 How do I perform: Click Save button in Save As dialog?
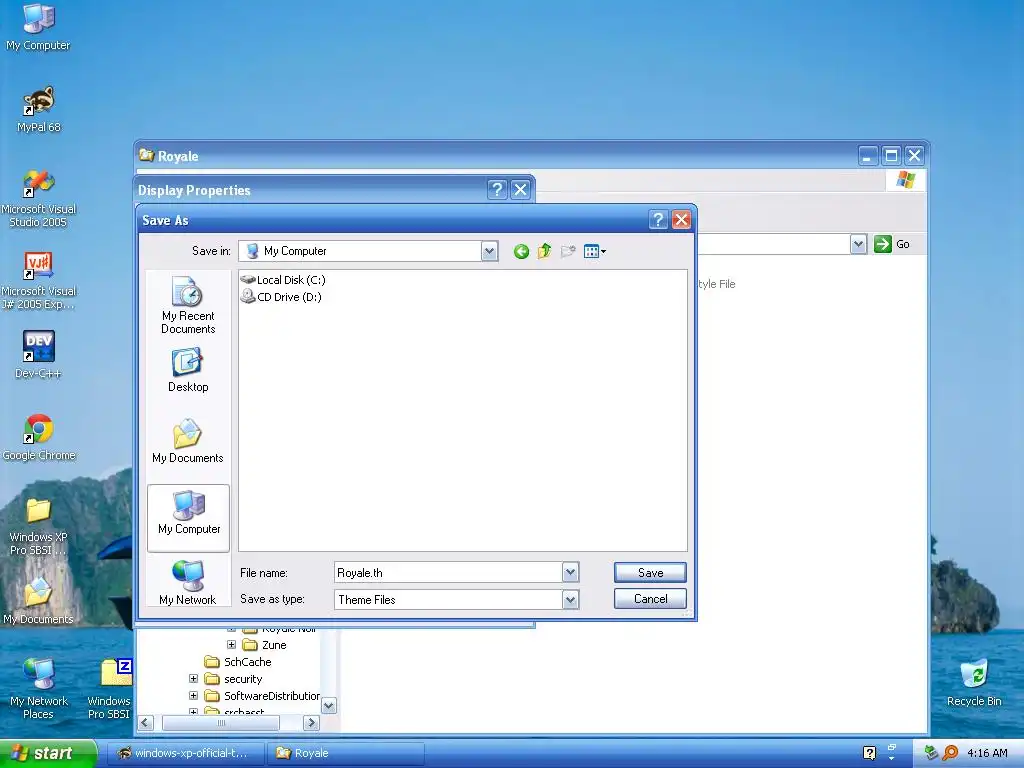(650, 573)
